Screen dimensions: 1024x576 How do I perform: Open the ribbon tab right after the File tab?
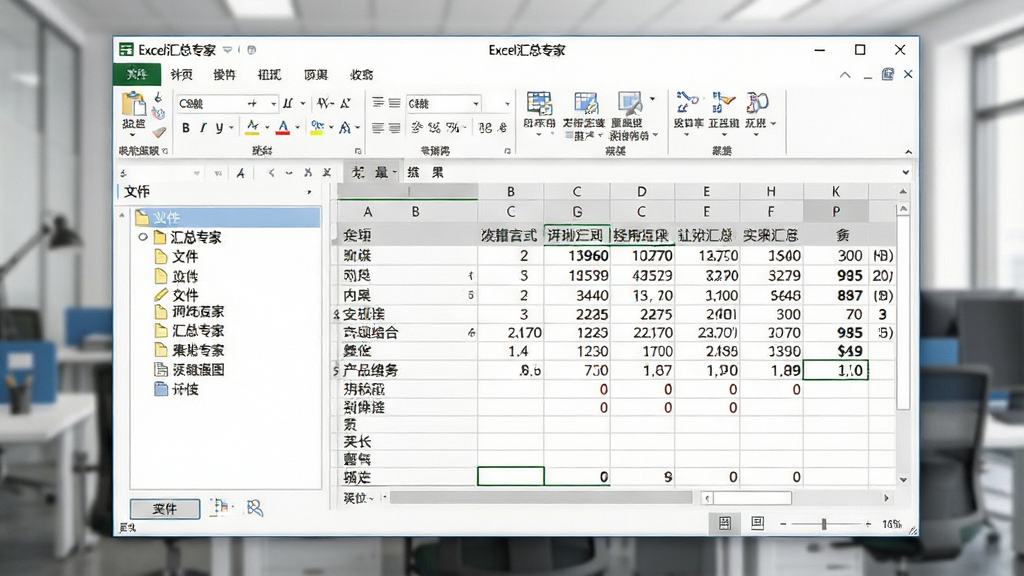182,74
